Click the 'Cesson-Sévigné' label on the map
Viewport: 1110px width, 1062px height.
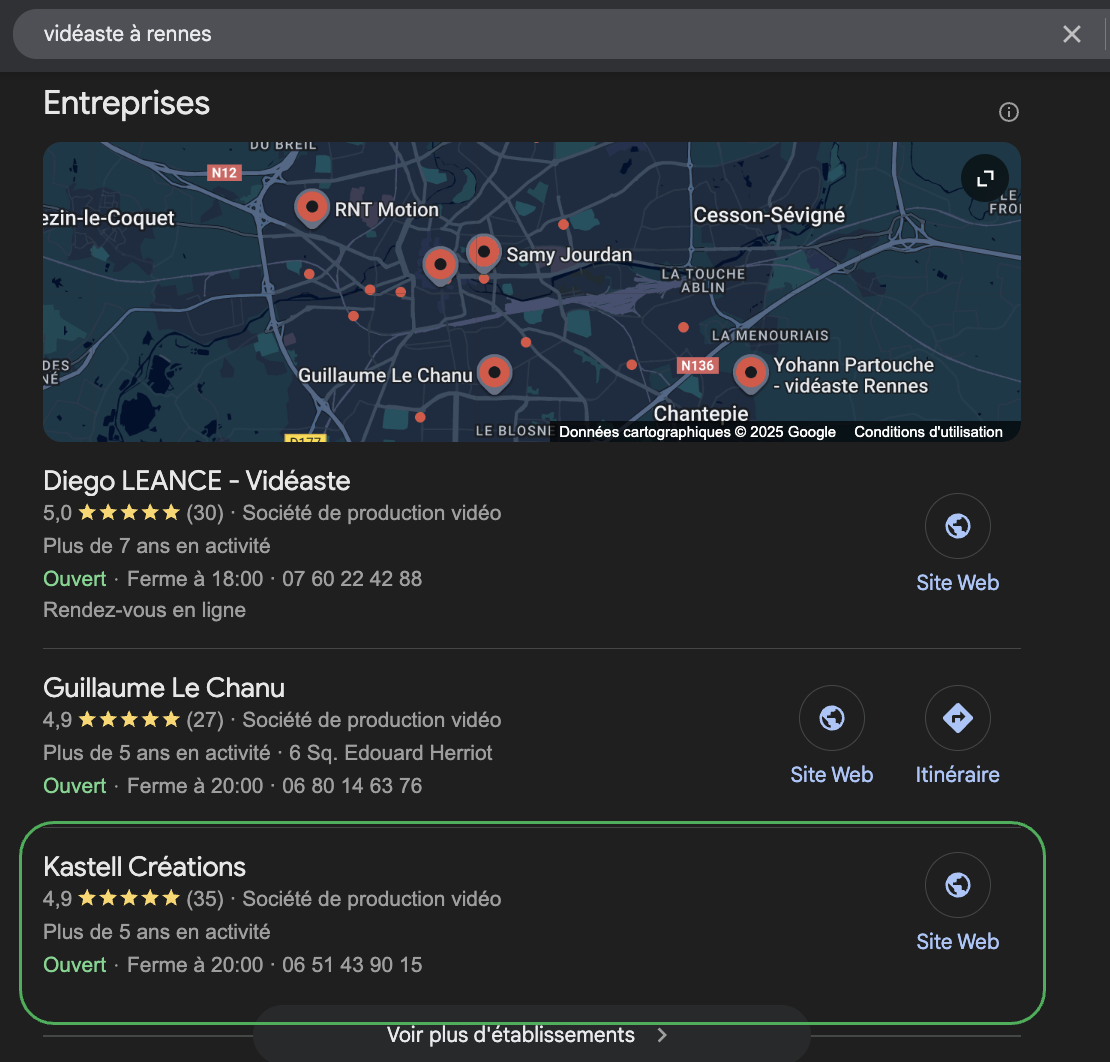(x=769, y=215)
